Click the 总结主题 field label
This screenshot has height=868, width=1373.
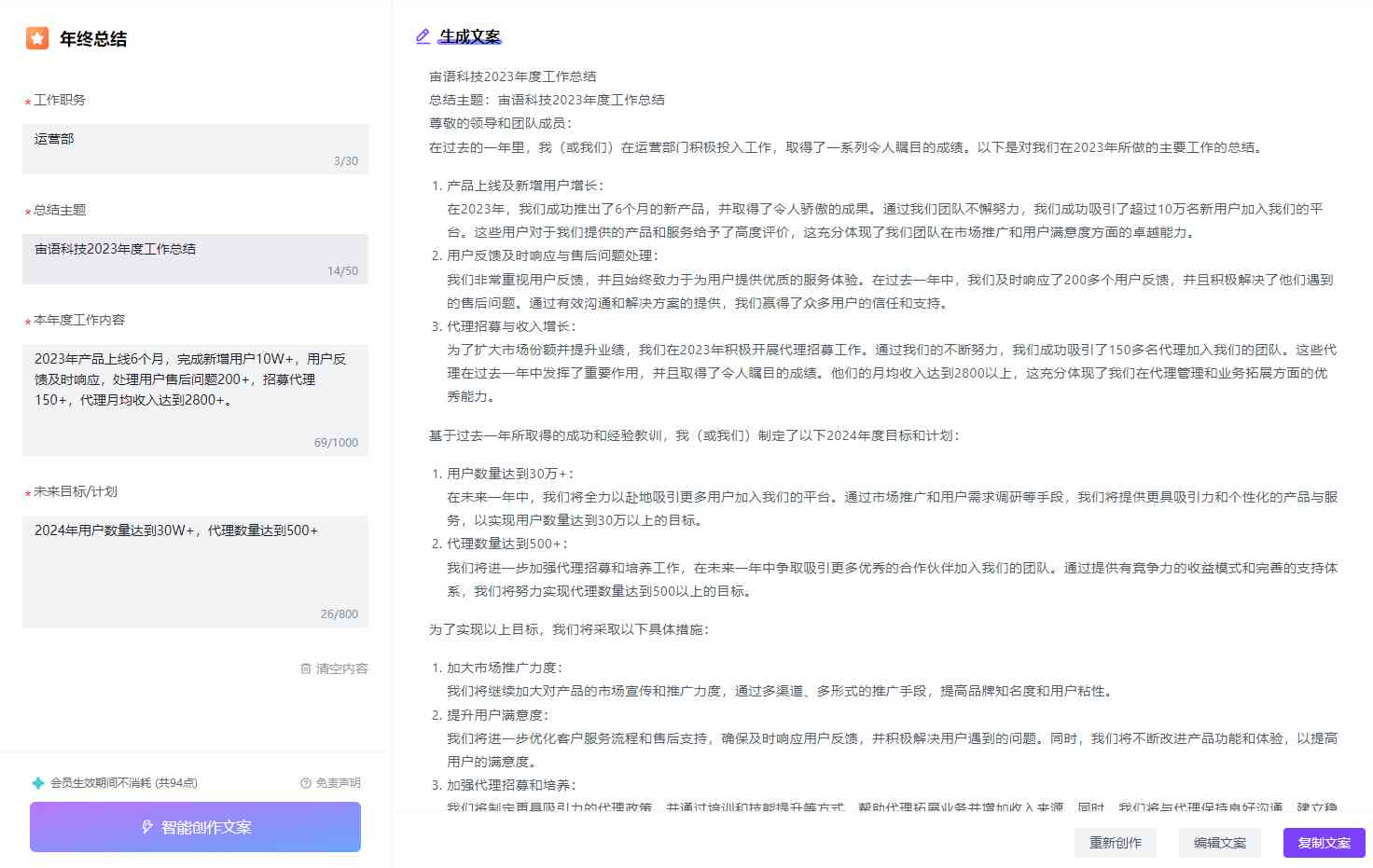click(x=60, y=210)
